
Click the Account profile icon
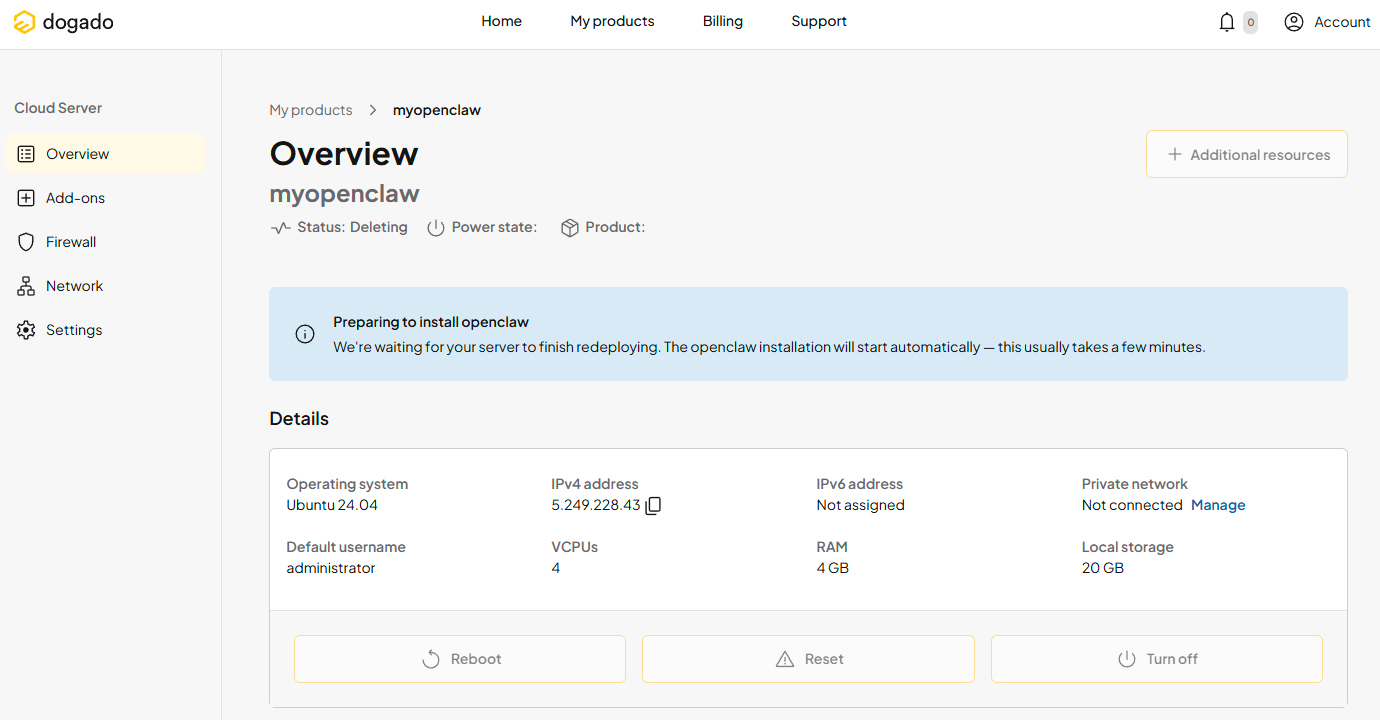(1294, 22)
